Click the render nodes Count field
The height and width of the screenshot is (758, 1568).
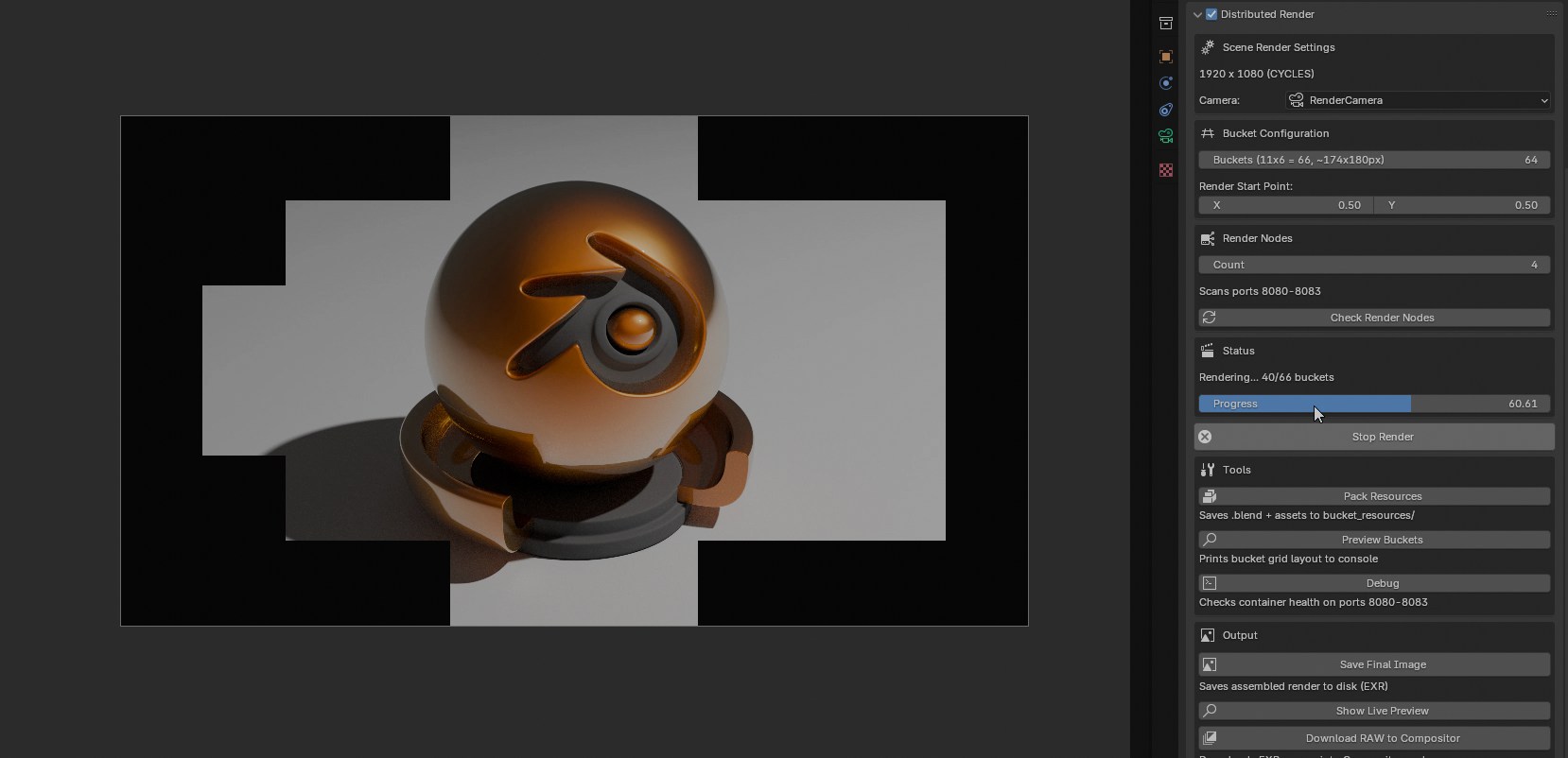click(x=1374, y=265)
